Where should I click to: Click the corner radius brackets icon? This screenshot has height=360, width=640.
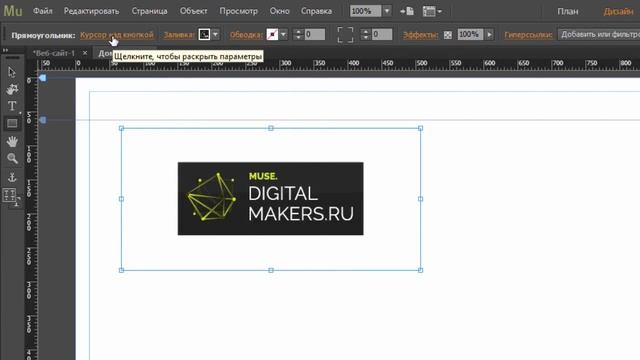(345, 35)
